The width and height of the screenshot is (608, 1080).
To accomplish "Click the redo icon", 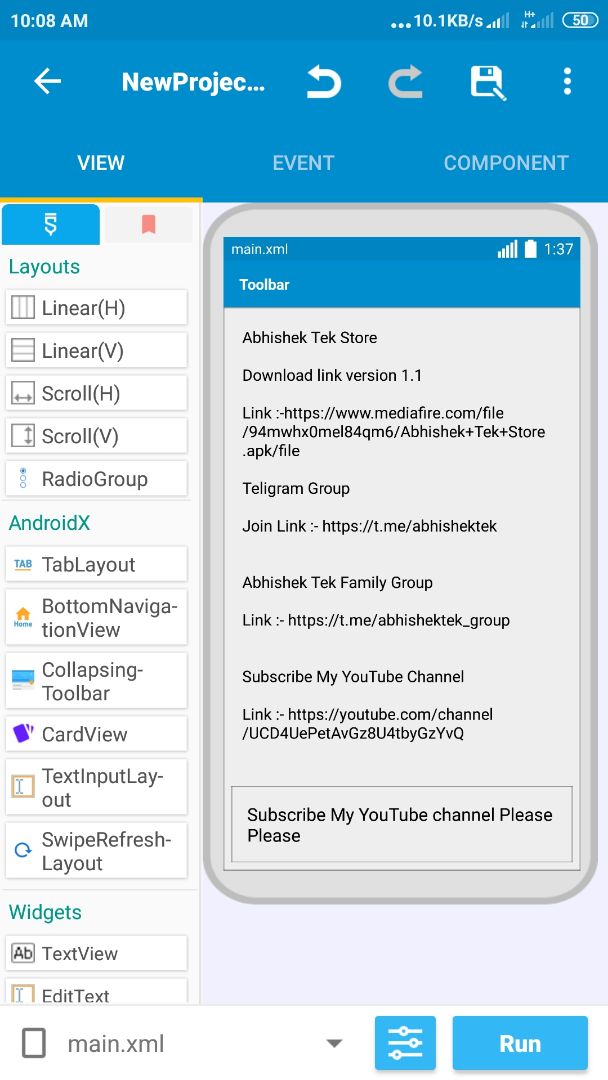I will coord(405,82).
